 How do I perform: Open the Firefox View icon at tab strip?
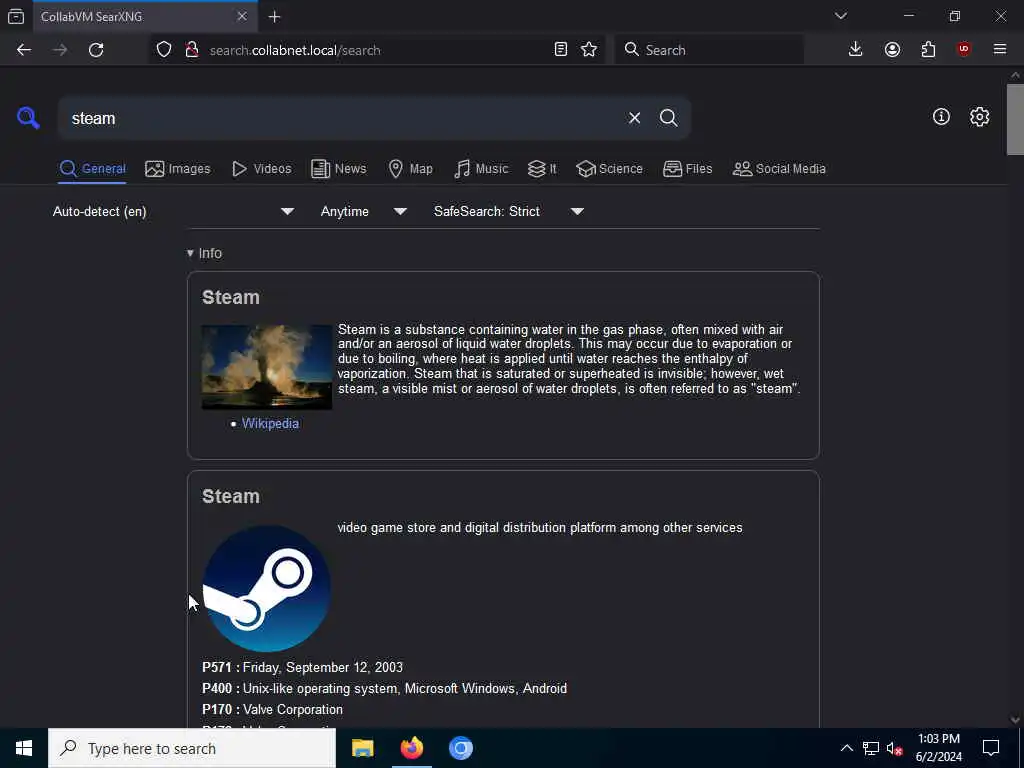pos(16,16)
